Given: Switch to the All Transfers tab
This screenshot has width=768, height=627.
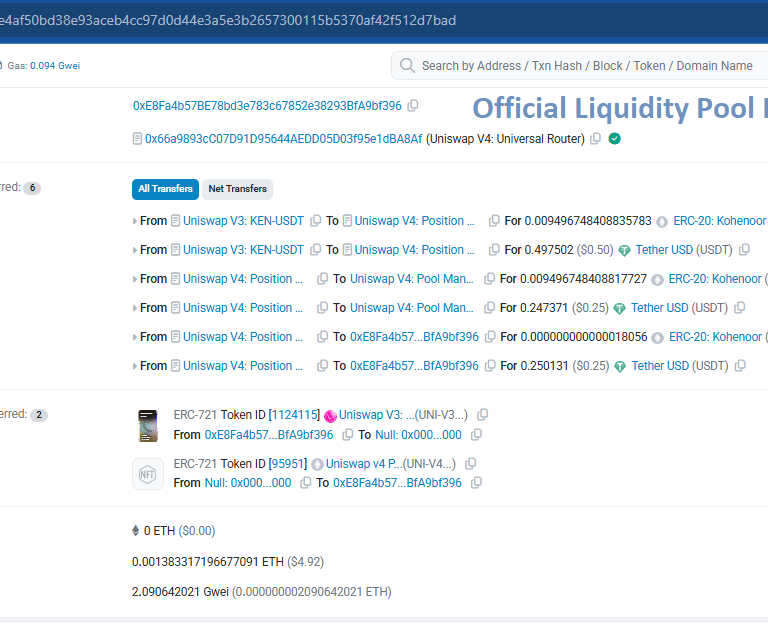Looking at the screenshot, I should (x=165, y=189).
